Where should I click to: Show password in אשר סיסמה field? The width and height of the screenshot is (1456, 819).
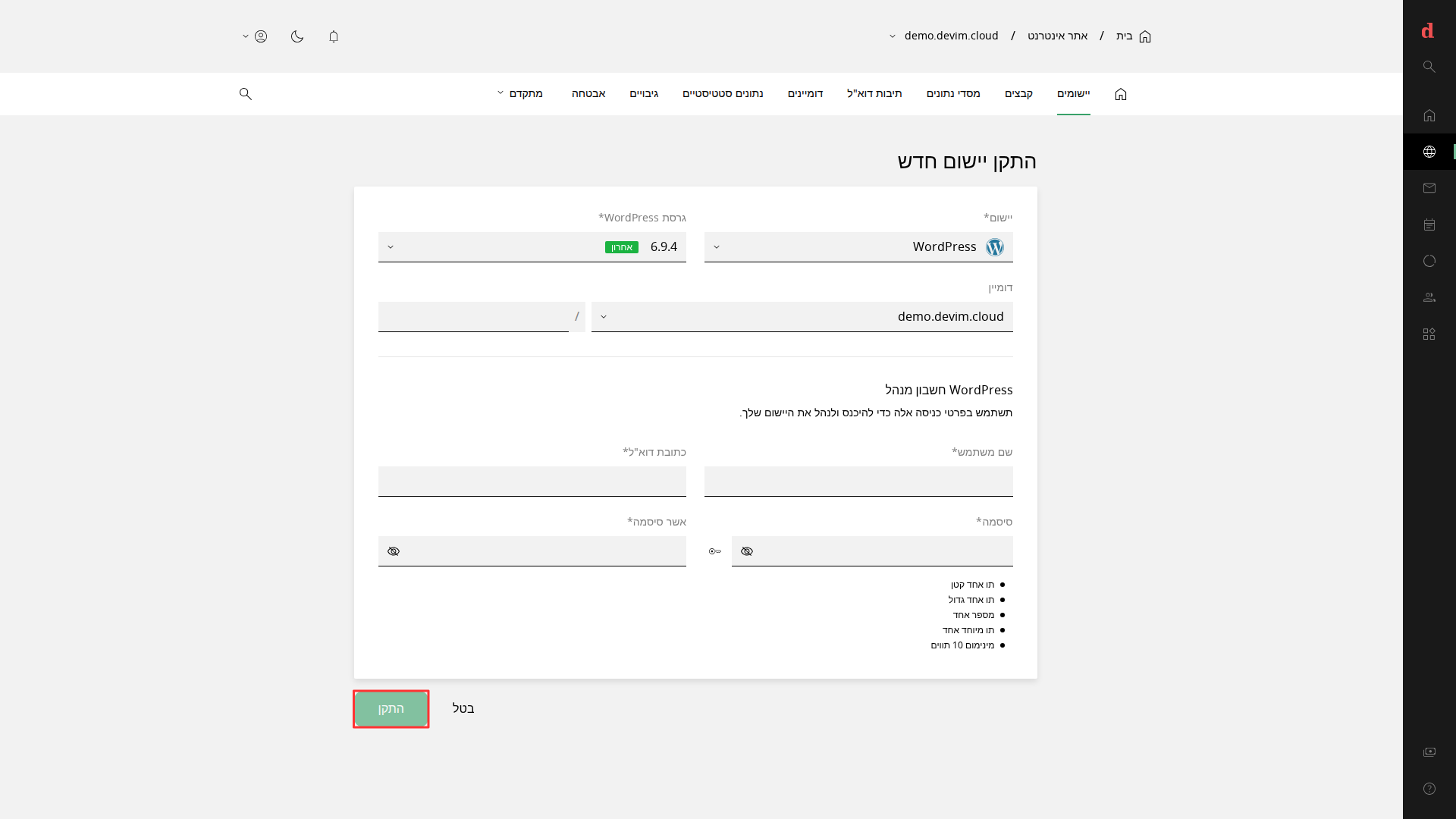pos(394,551)
